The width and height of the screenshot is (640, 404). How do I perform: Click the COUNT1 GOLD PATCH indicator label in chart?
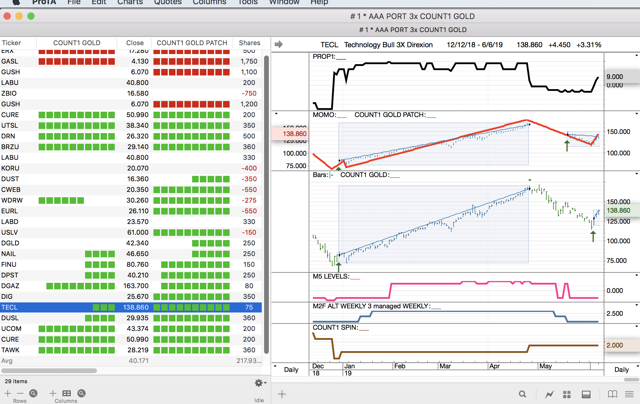point(389,115)
